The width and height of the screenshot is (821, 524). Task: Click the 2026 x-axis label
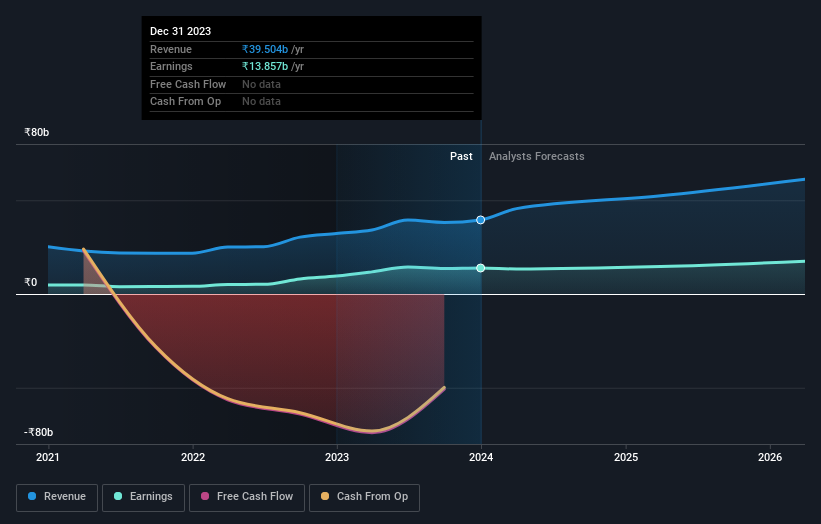click(x=770, y=457)
